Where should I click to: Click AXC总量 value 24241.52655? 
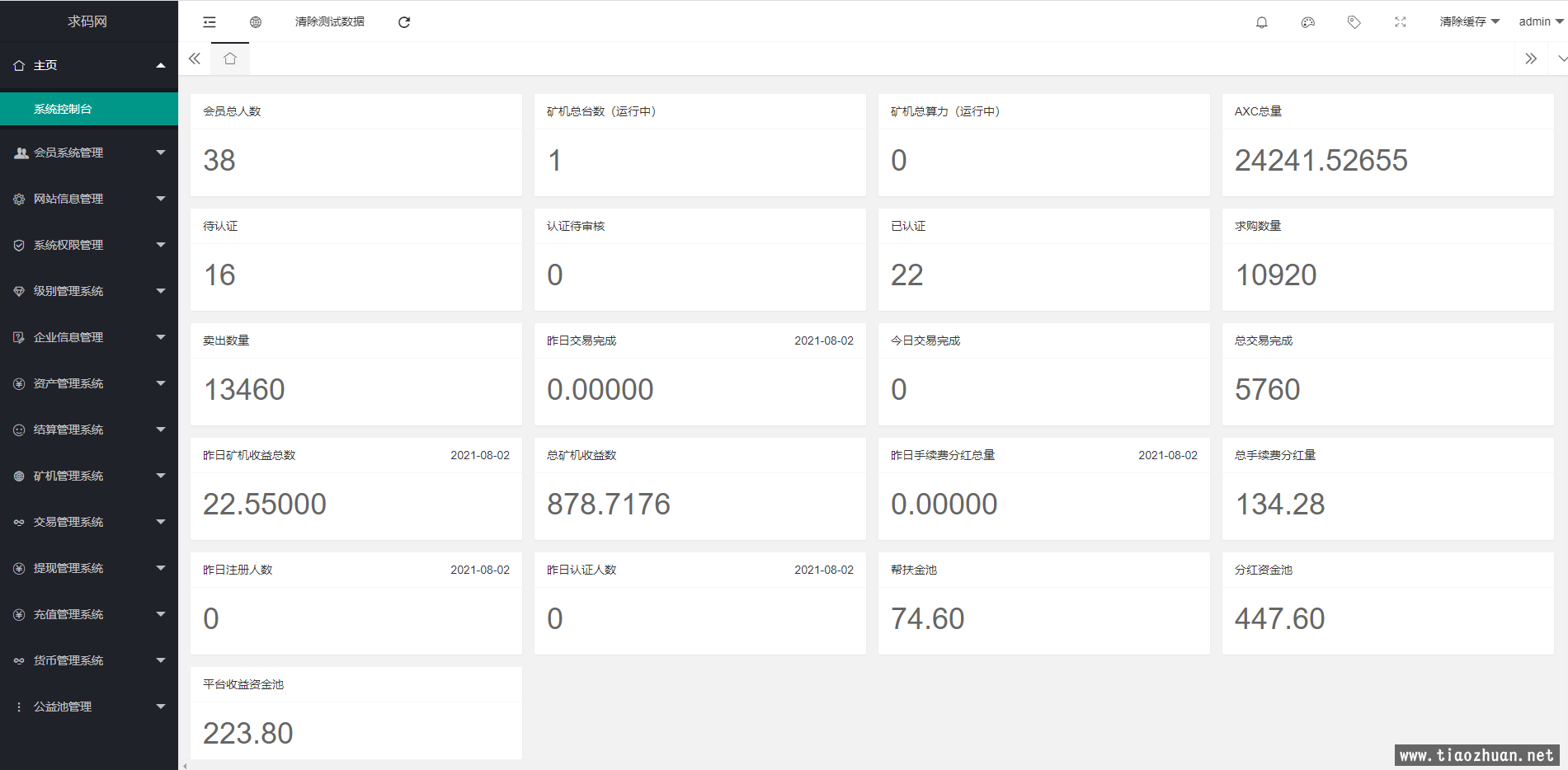[1321, 160]
